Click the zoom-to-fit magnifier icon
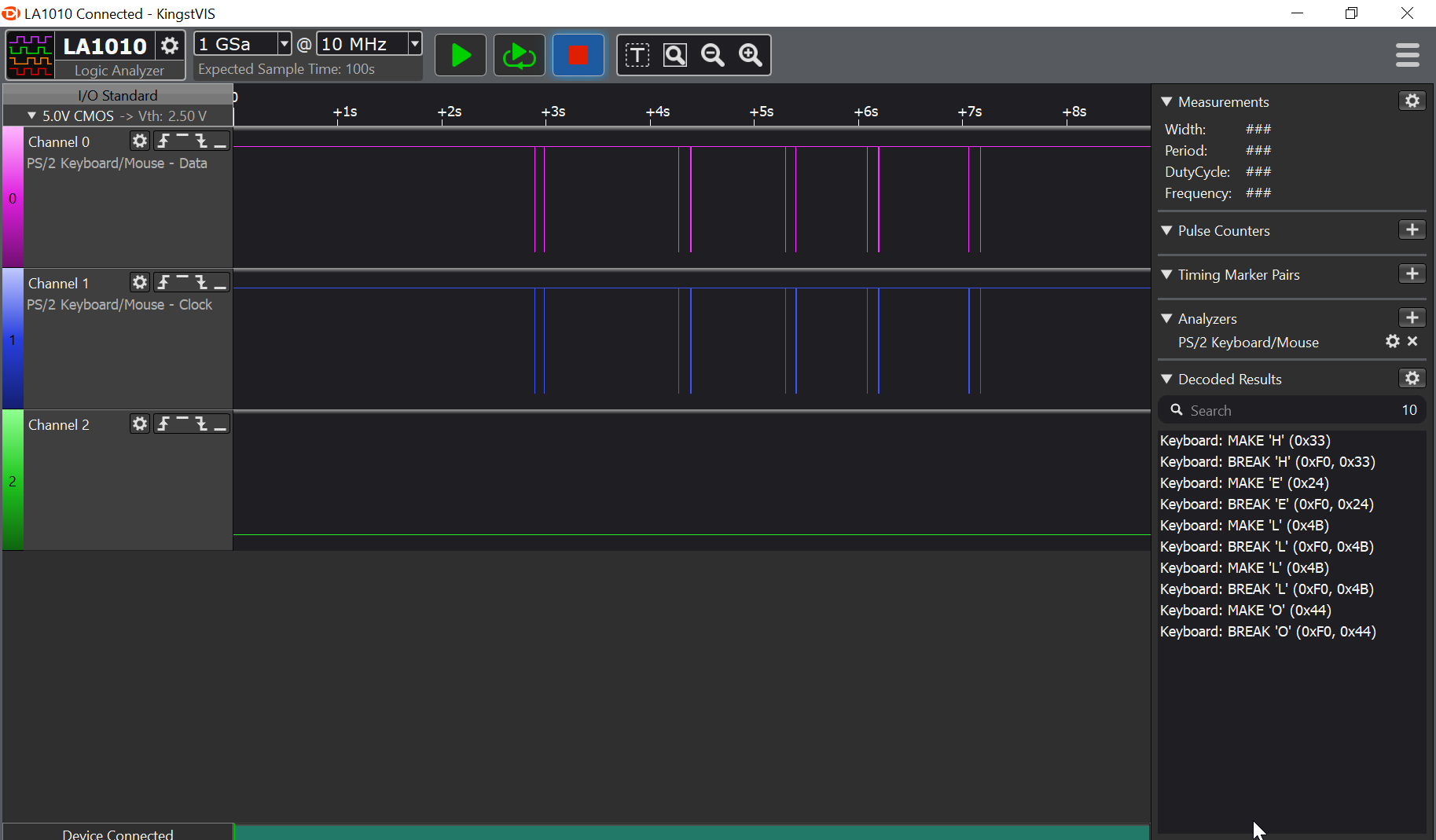The height and width of the screenshot is (840, 1436). pos(675,55)
